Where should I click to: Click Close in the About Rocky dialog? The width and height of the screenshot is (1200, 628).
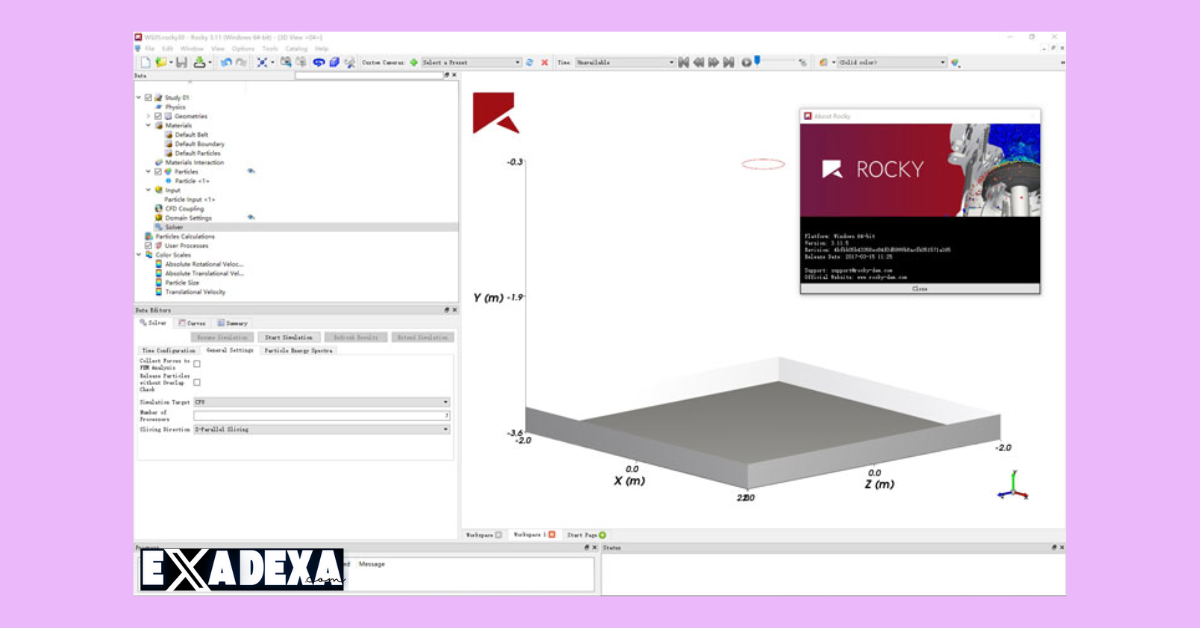pos(922,291)
